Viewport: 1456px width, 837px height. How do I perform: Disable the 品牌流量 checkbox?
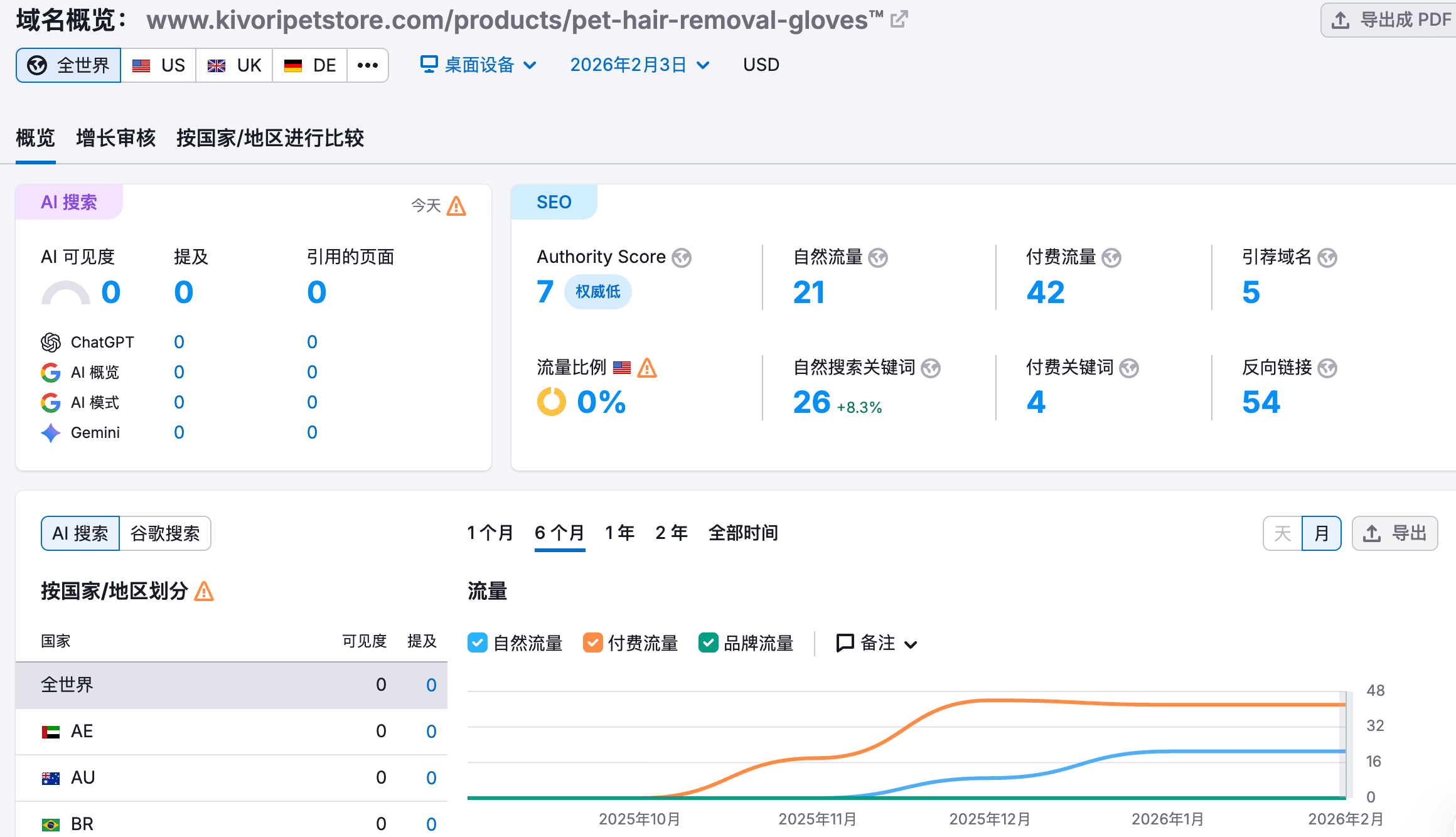pos(709,643)
